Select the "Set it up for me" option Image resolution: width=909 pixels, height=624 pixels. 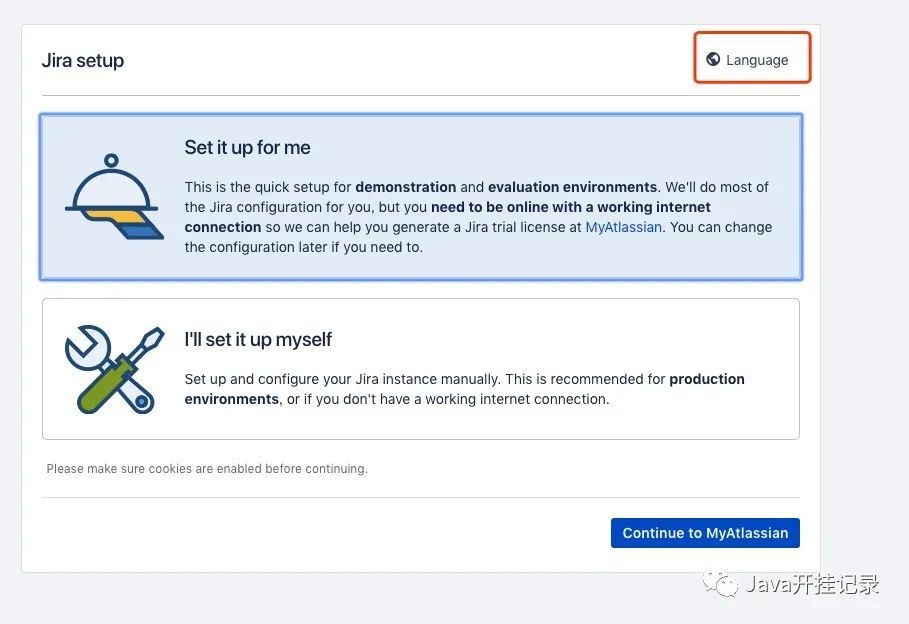(x=420, y=197)
